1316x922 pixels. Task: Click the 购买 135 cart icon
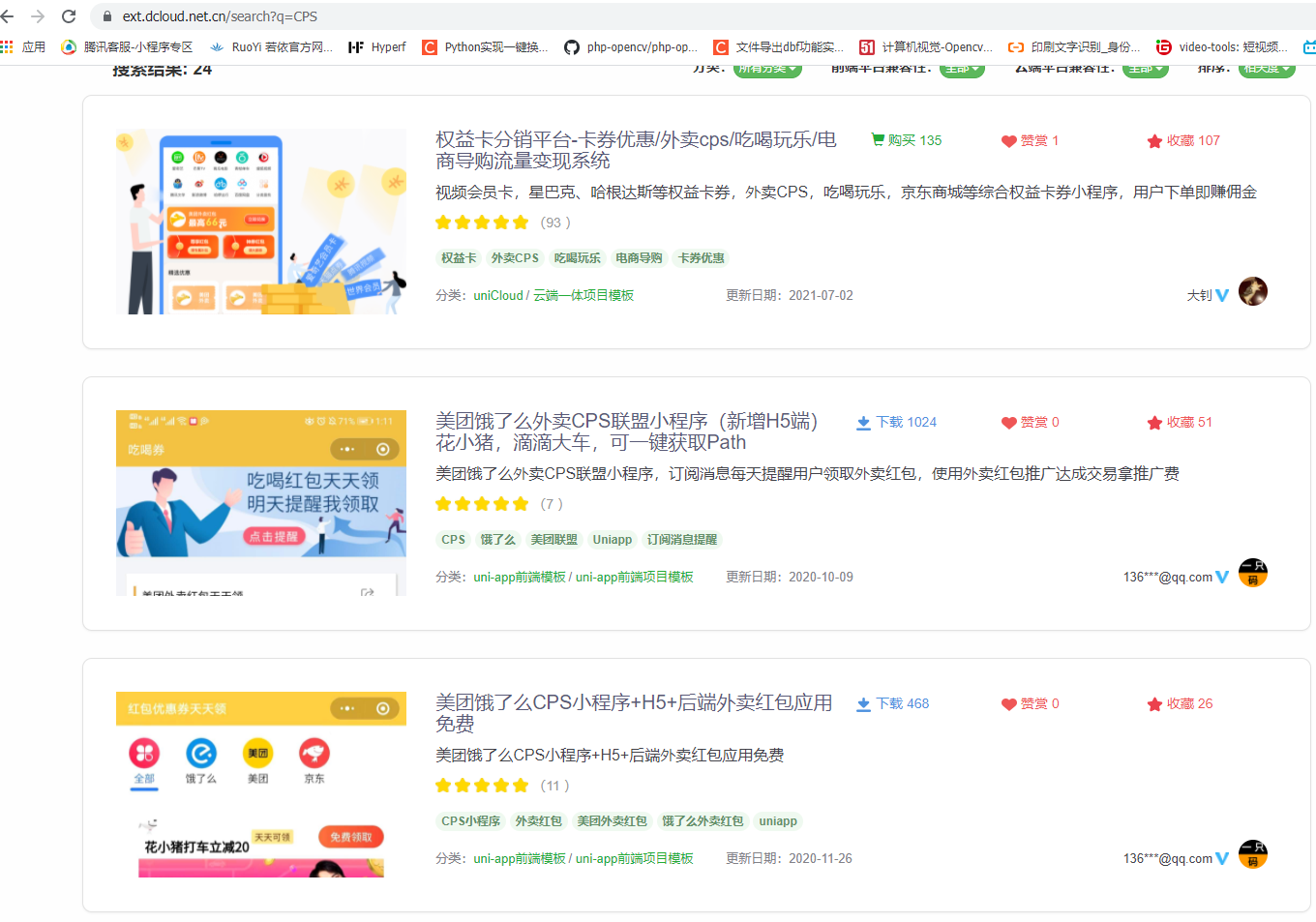(878, 139)
